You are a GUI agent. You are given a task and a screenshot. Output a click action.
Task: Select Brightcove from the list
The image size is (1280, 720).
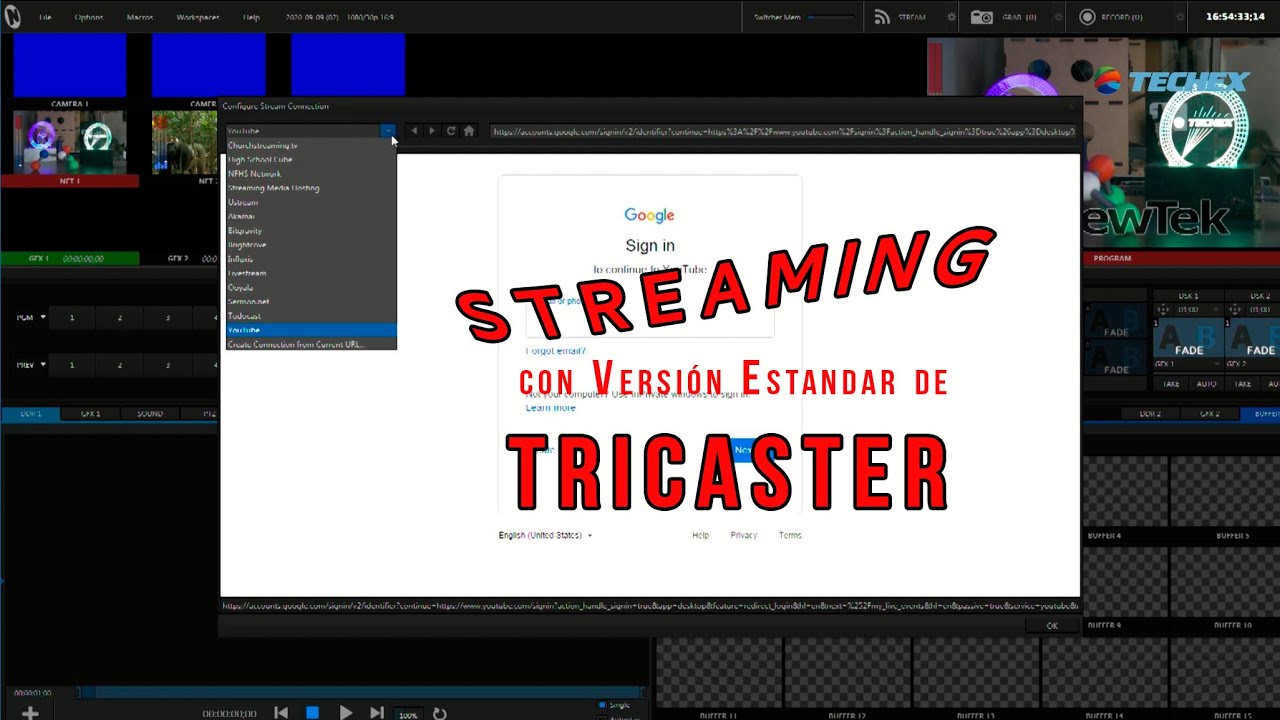click(x=311, y=244)
